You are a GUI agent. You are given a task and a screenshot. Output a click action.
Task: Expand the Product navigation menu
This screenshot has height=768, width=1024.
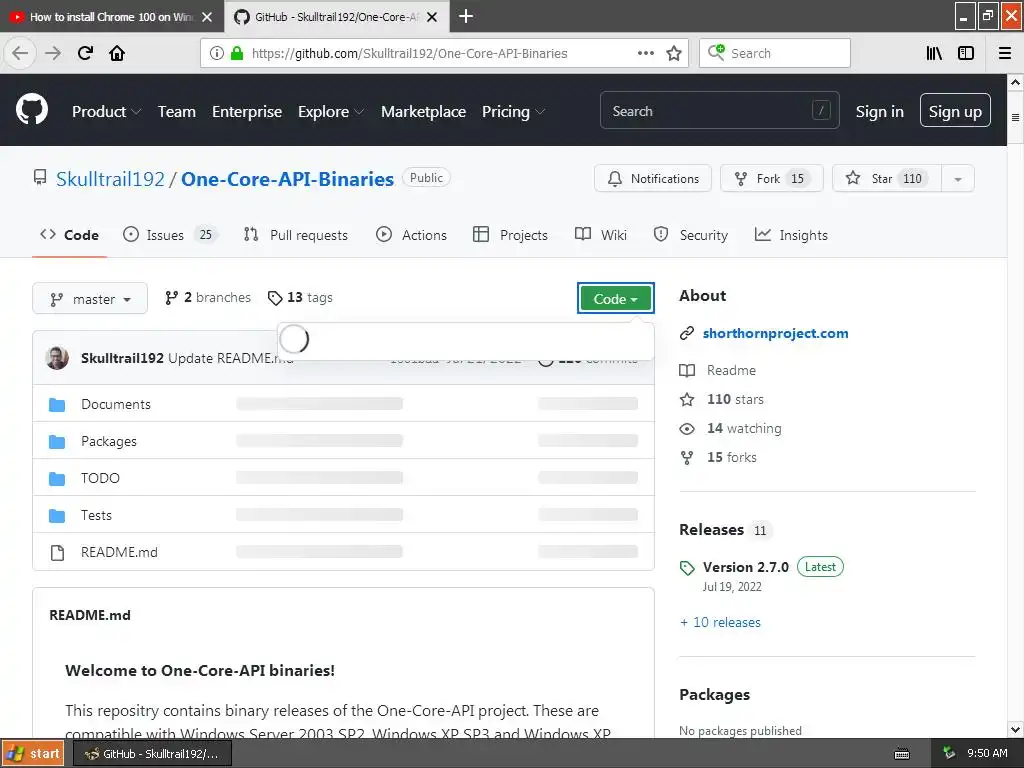coord(106,112)
